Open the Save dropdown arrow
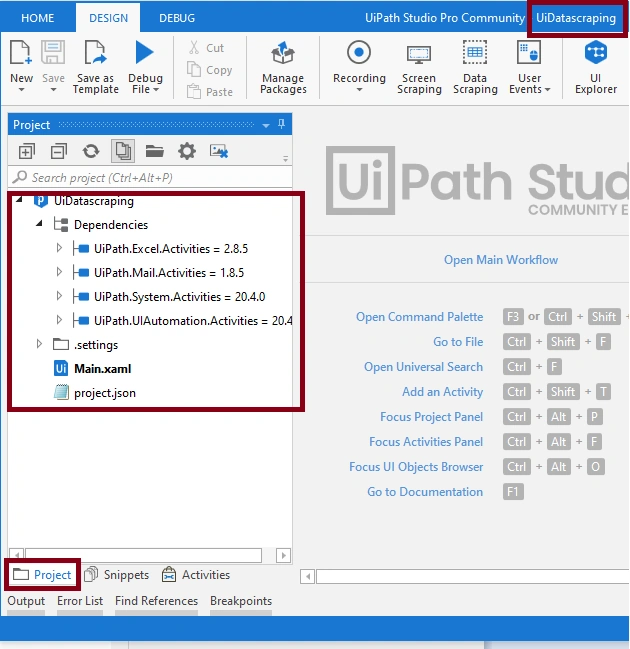This screenshot has height=649, width=630. pos(53,90)
